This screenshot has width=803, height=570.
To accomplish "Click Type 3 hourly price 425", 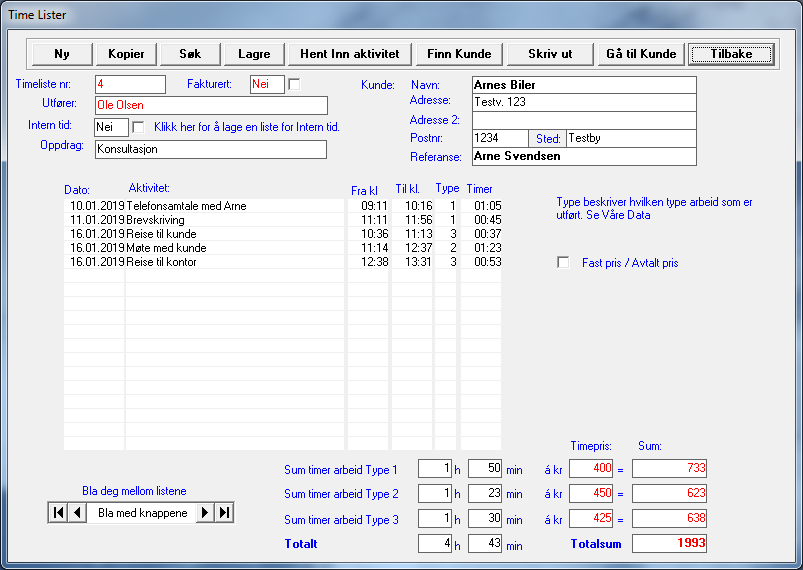I will coord(591,518).
